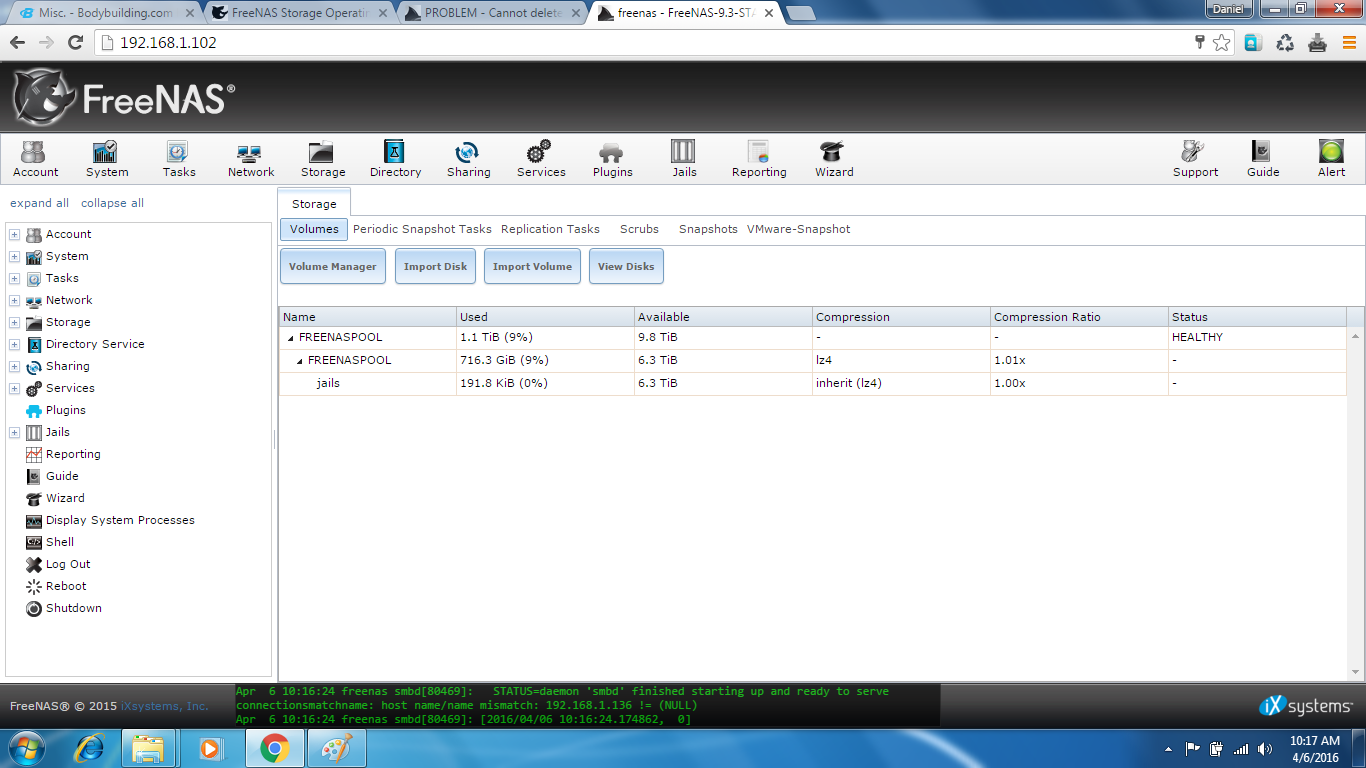This screenshot has width=1366, height=768.
Task: Switch to the Scrubs tab
Action: [639, 229]
